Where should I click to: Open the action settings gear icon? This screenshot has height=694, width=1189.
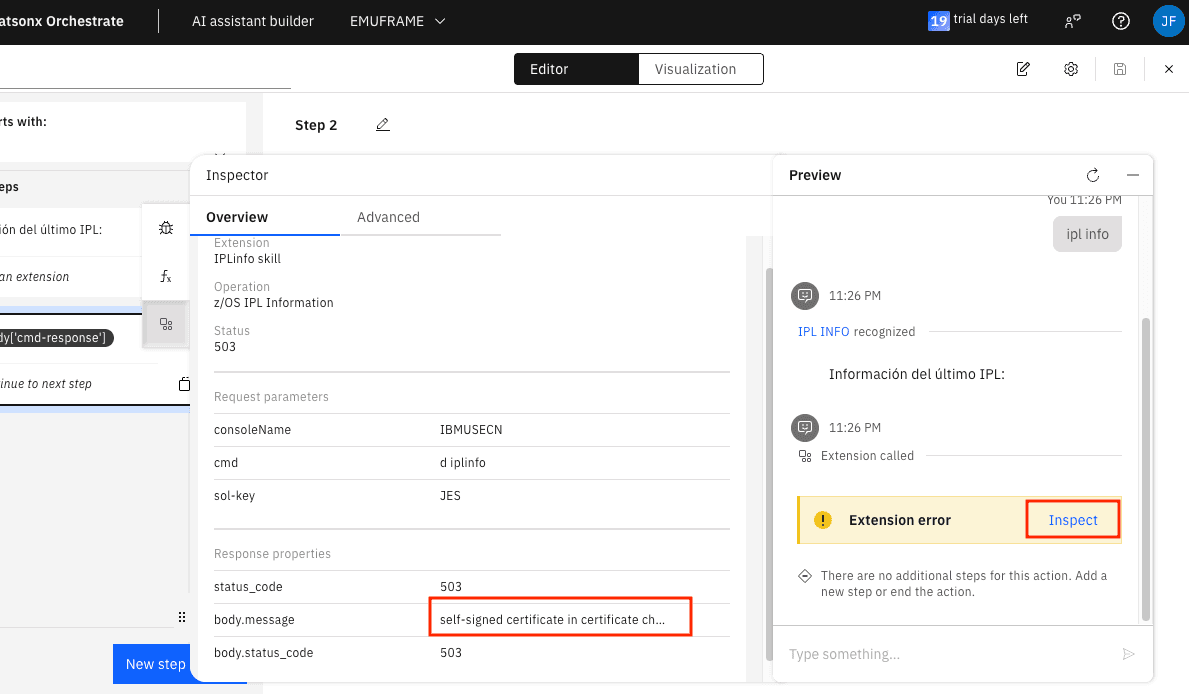[1071, 69]
